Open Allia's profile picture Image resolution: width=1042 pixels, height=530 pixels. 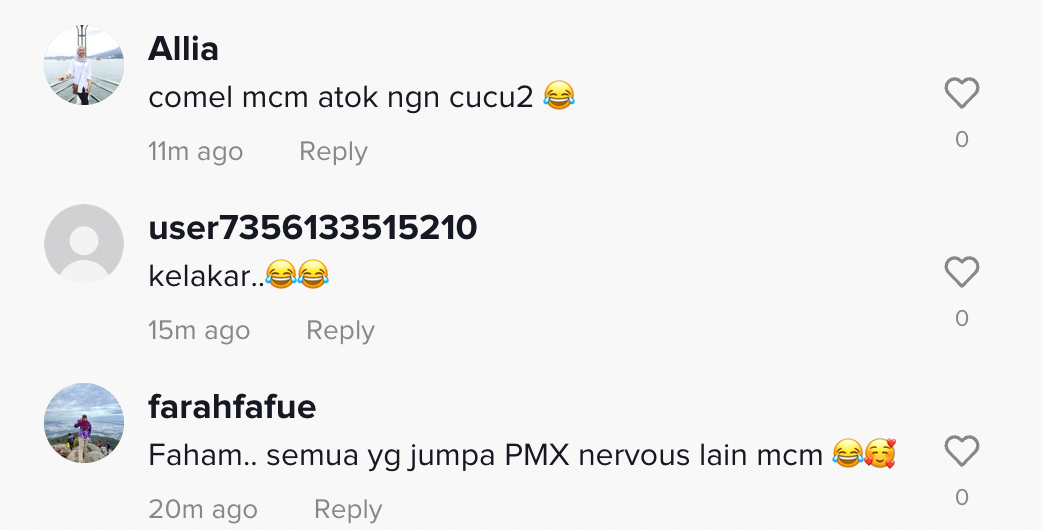[84, 65]
